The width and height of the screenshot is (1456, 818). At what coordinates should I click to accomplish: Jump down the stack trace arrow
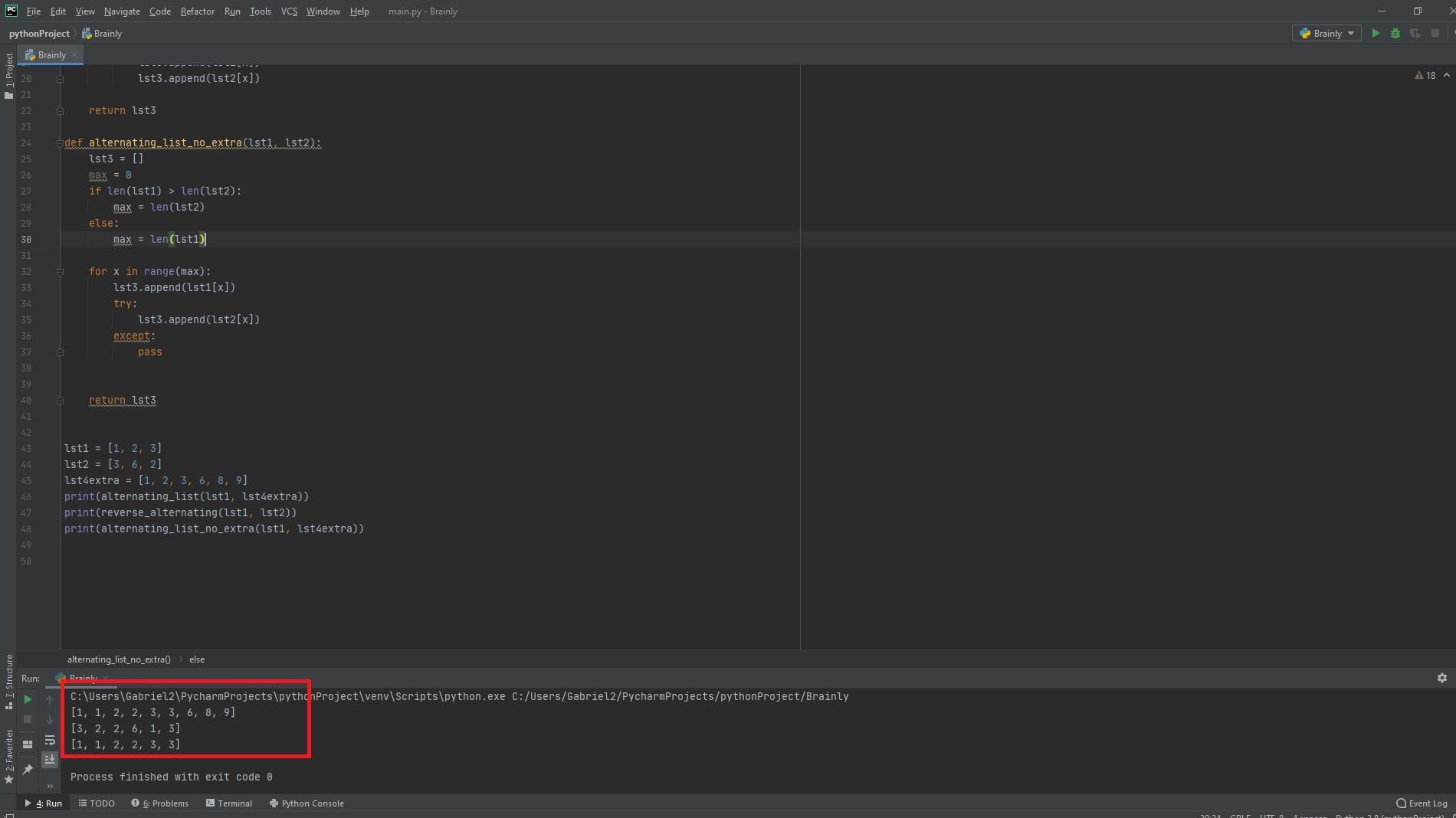coord(50,720)
